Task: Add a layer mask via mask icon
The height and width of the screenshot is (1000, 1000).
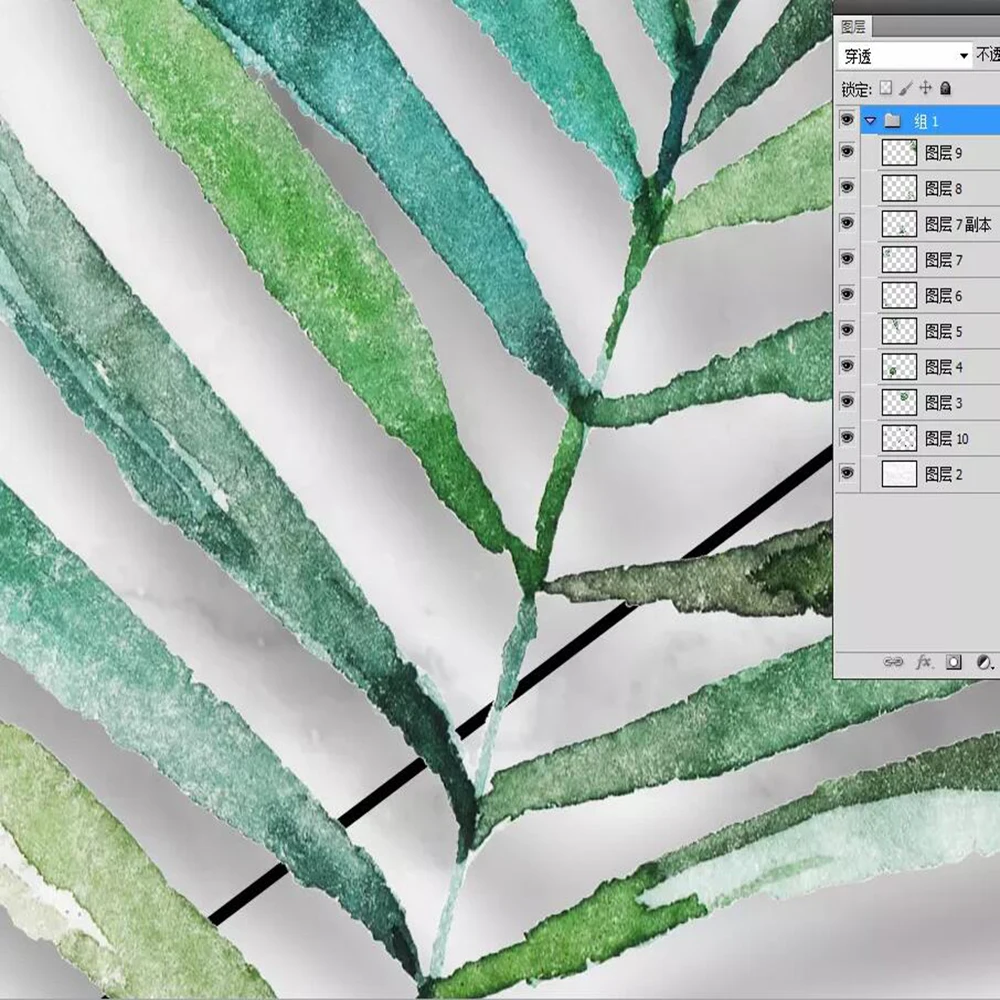Action: (953, 662)
